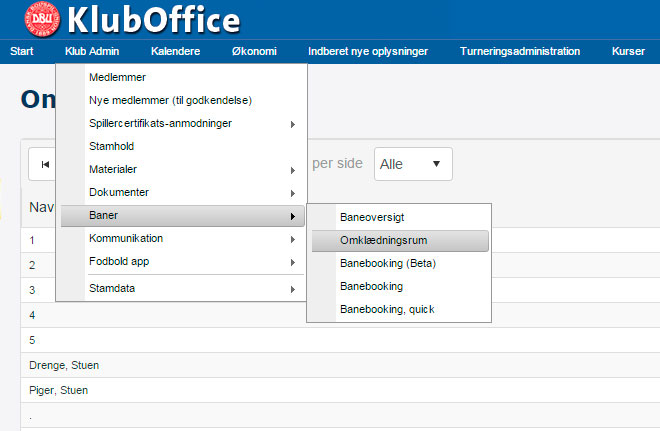Screen dimensions: 660x431
Task: Click the KlubOffice title text
Action: tap(154, 20)
